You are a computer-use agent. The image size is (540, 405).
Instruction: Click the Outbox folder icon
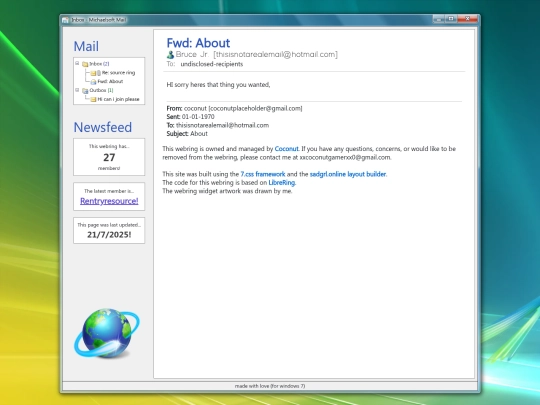85,91
